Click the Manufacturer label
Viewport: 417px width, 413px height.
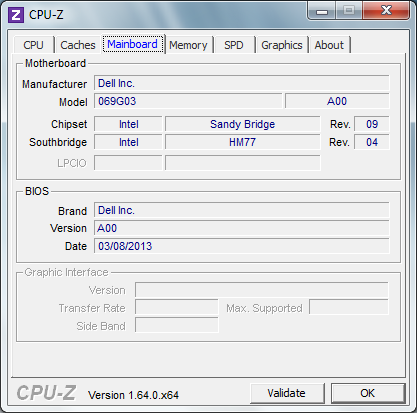(x=54, y=84)
